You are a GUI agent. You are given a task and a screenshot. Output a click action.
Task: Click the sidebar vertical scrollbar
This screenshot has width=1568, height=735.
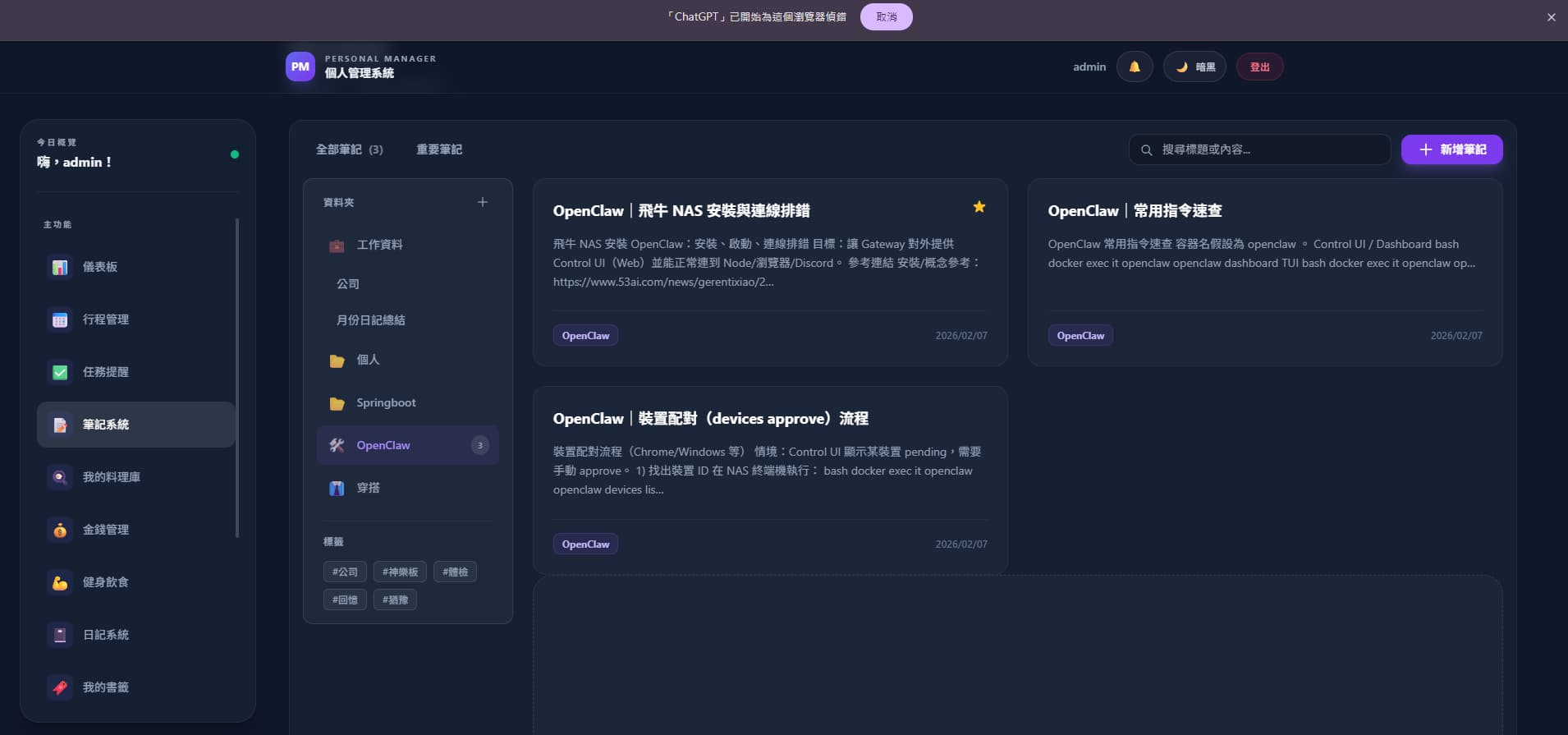pyautogui.click(x=237, y=378)
